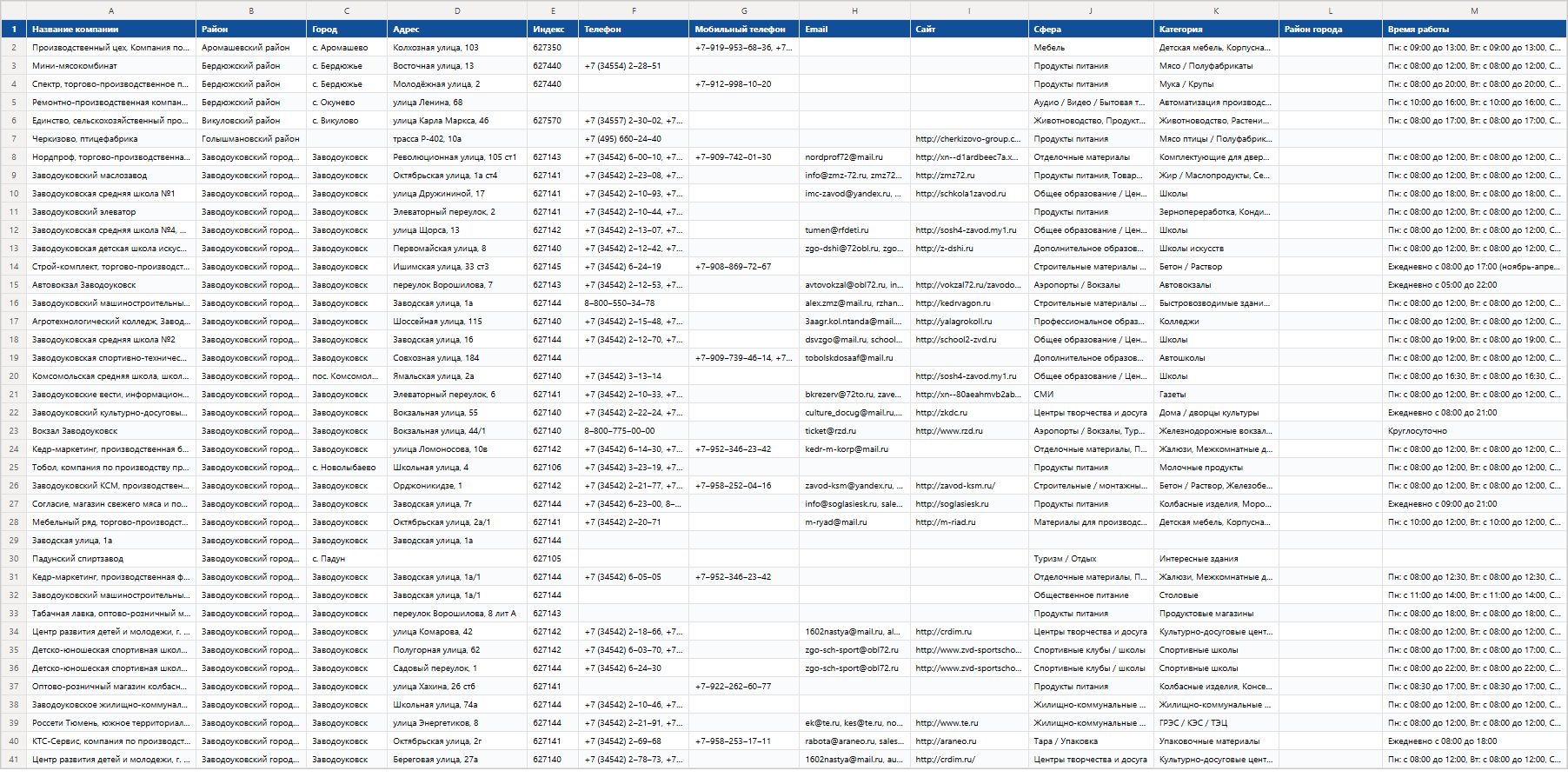Viewport: 1568px width, 784px height.
Task: Open the 'http://araneo.ru' site cell
Action: click(969, 741)
